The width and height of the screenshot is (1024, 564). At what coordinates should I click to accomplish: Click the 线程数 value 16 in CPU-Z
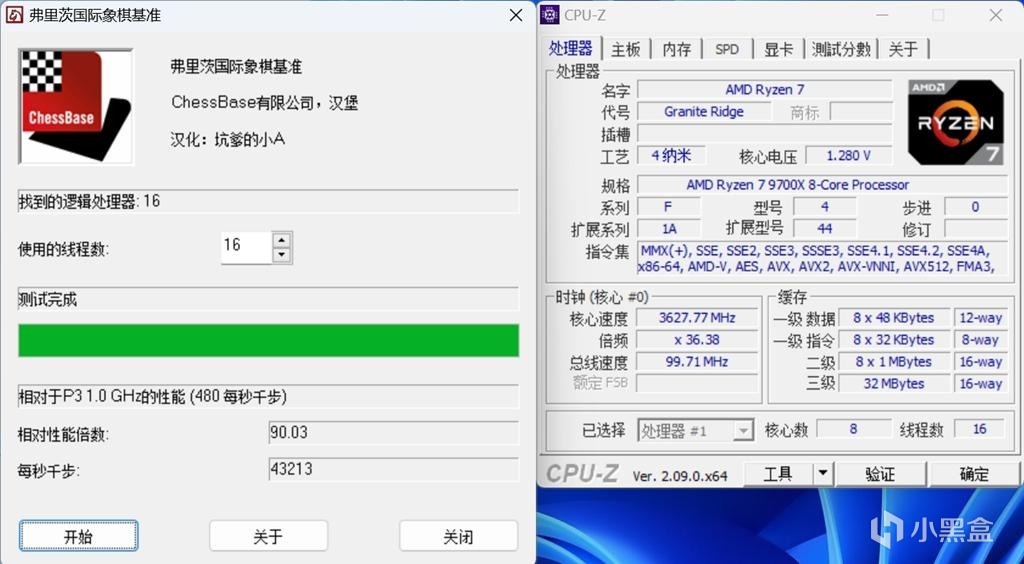pos(979,429)
